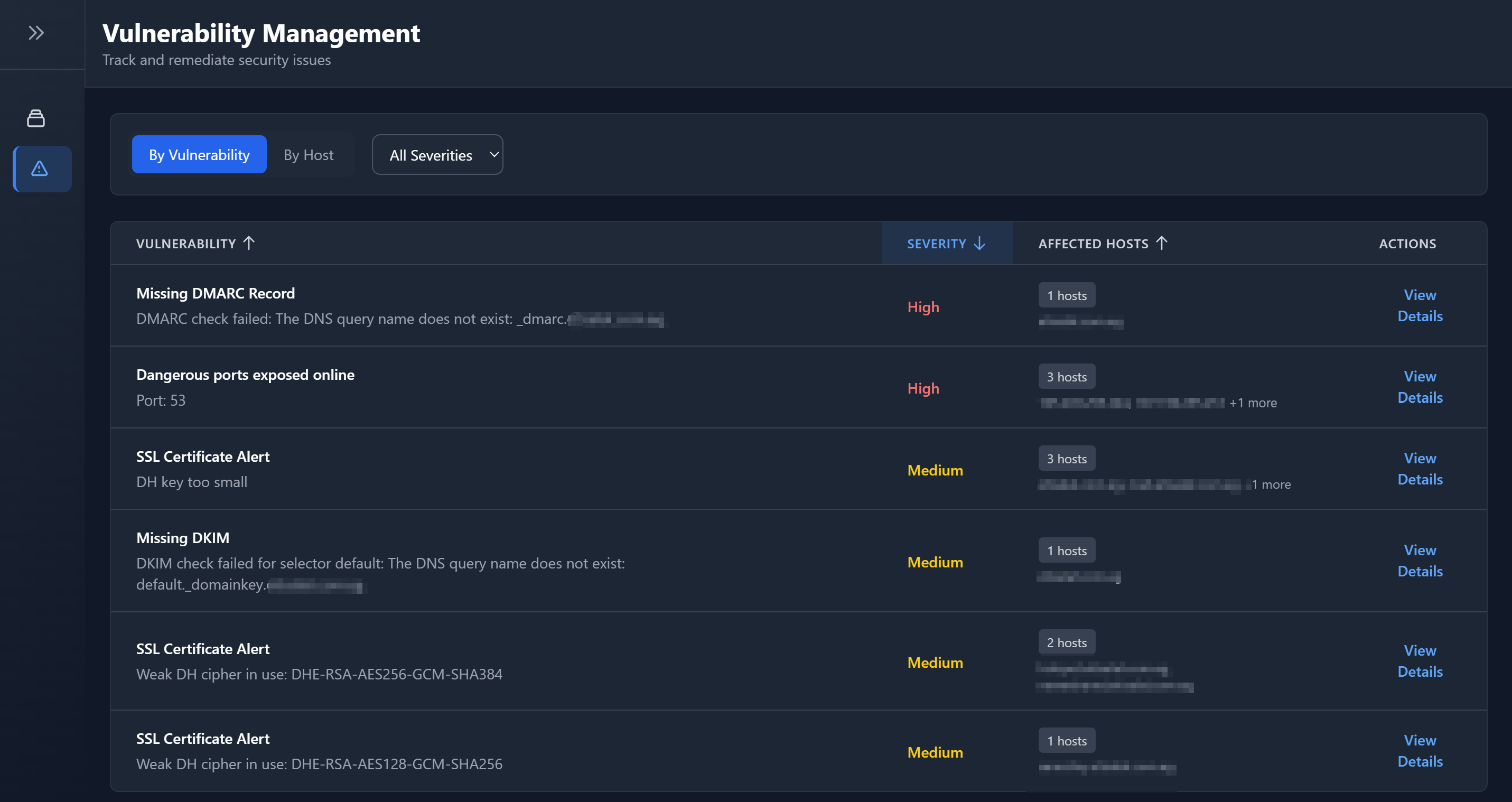Screen dimensions: 1512x802
Task: Click Severity column down sort arrow
Action: pyautogui.click(x=979, y=243)
